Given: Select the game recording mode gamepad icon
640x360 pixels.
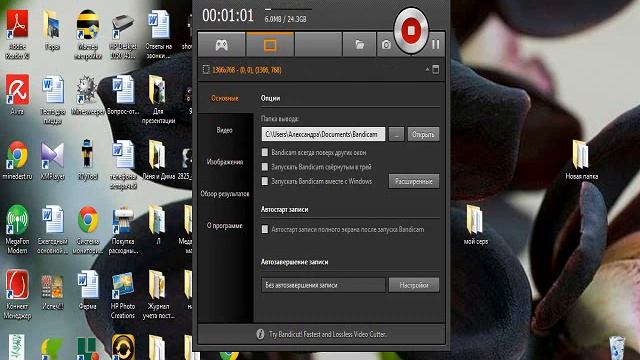Looking at the screenshot, I should (x=222, y=45).
